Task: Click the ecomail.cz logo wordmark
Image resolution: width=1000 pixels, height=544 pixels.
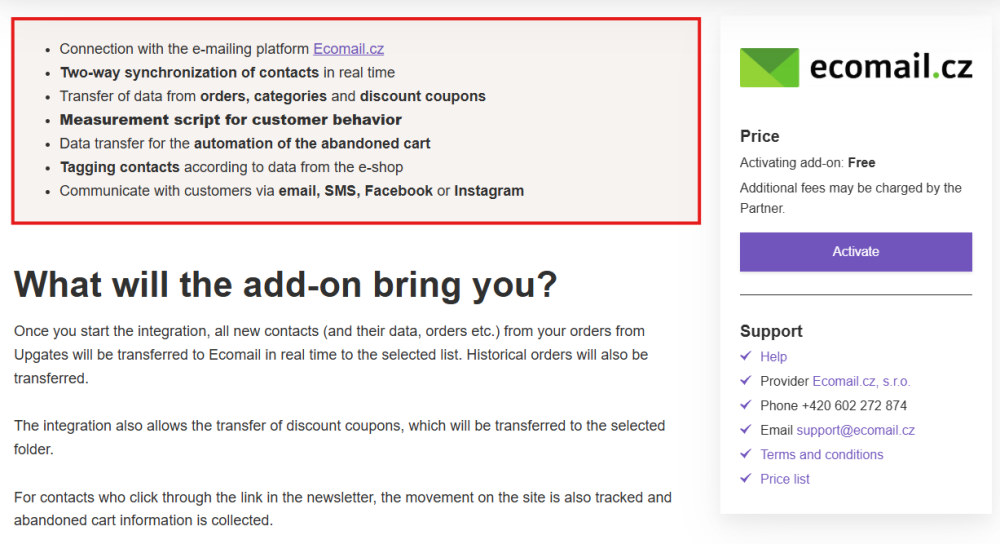Action: tap(890, 67)
